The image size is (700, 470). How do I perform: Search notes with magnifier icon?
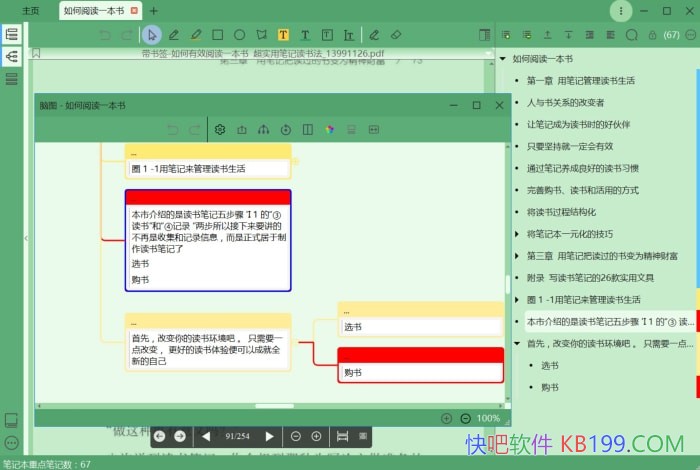[x=631, y=35]
